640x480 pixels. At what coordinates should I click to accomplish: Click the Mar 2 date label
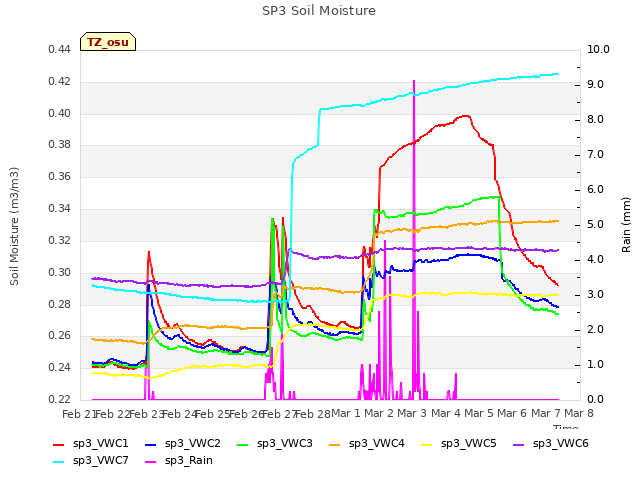click(x=379, y=414)
